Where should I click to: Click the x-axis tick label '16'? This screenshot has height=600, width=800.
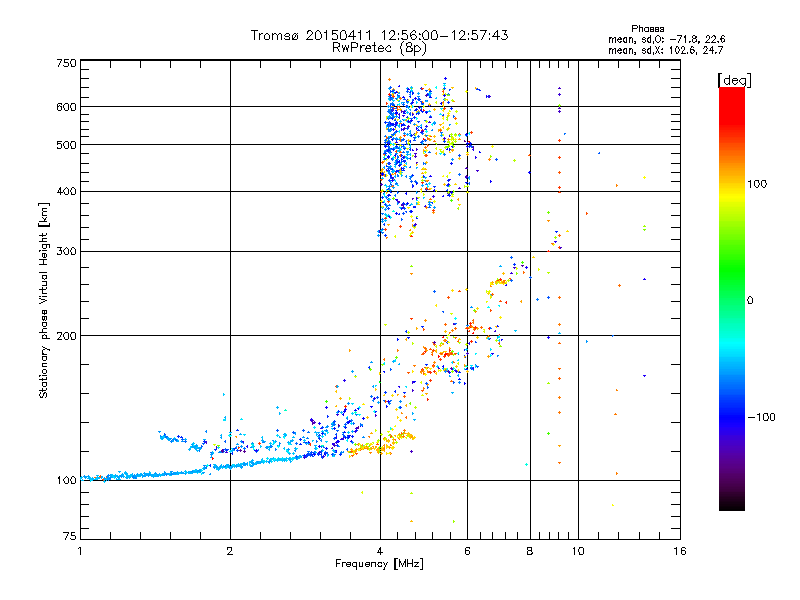(x=680, y=551)
